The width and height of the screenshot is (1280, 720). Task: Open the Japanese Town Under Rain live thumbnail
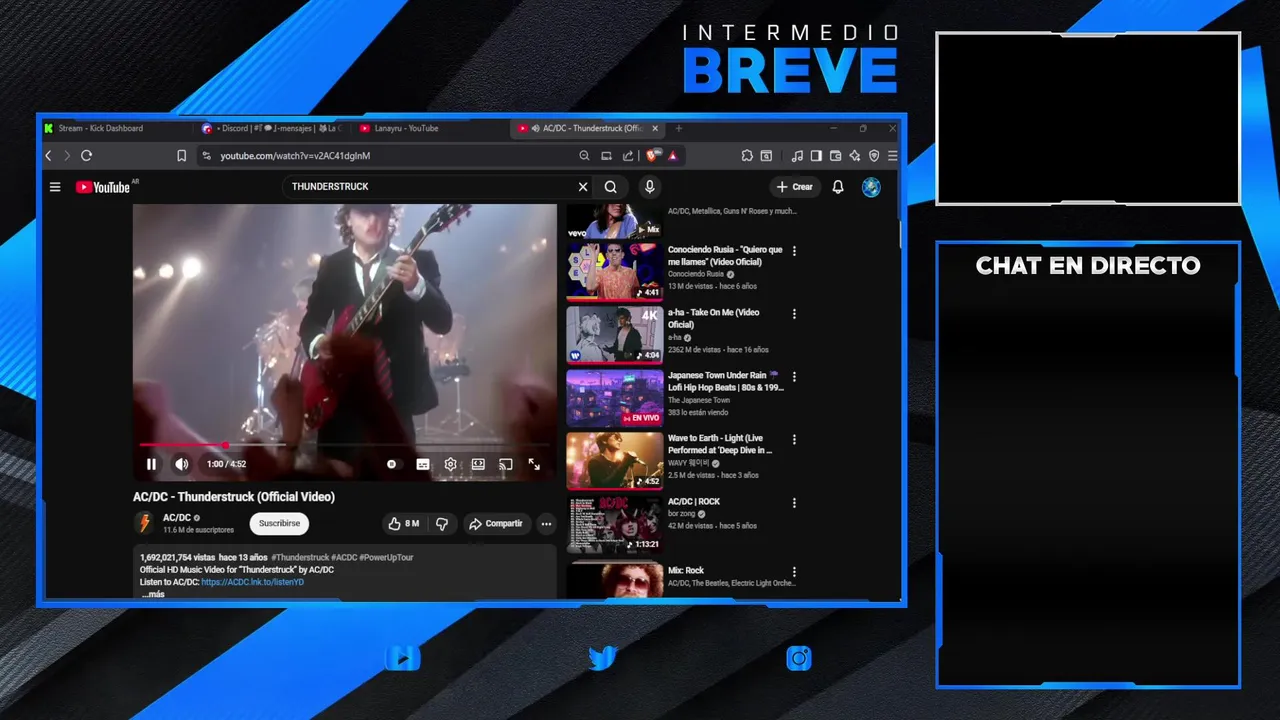click(614, 398)
